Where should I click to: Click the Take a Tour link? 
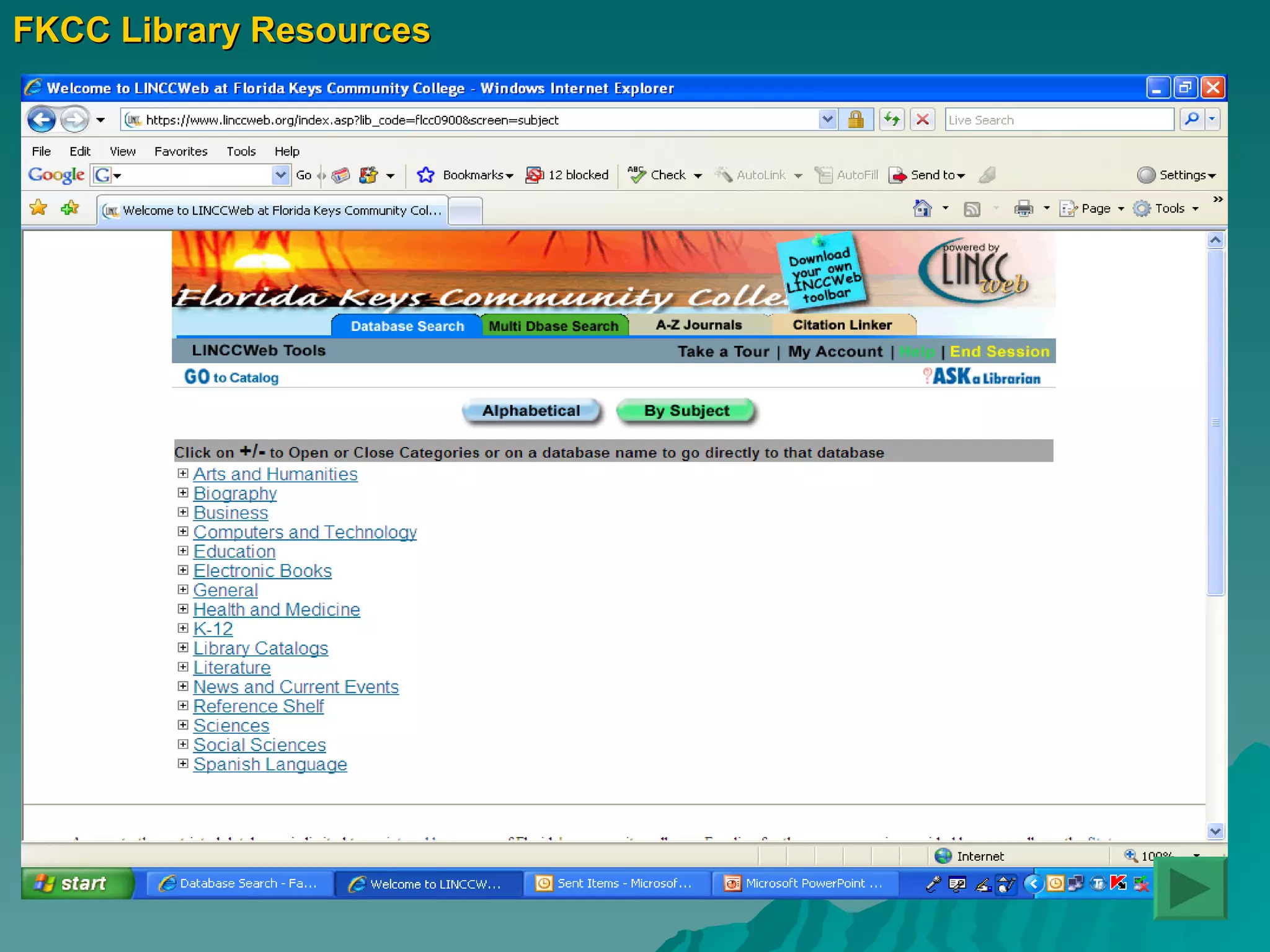723,351
